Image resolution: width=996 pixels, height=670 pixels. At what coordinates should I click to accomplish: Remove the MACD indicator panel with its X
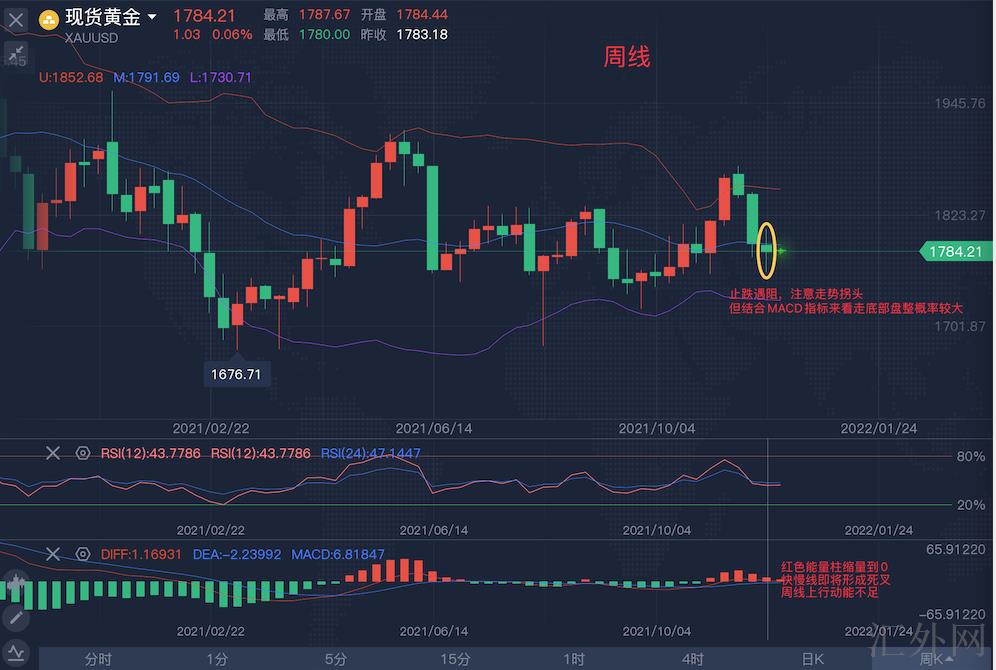tap(53, 554)
